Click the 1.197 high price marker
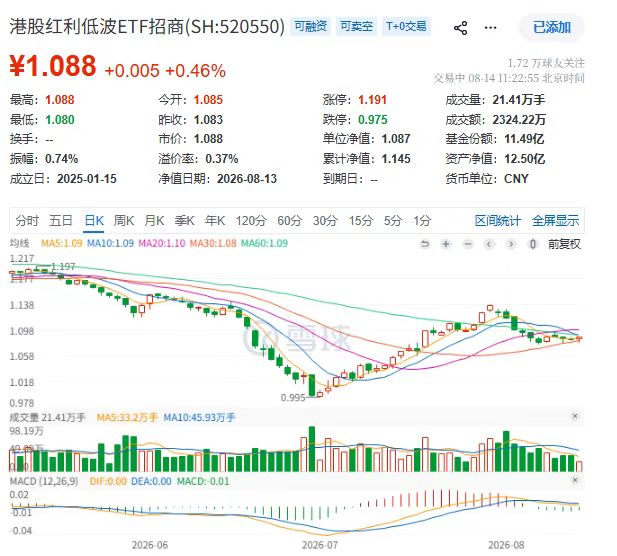The width and height of the screenshot is (617, 556). (63, 267)
